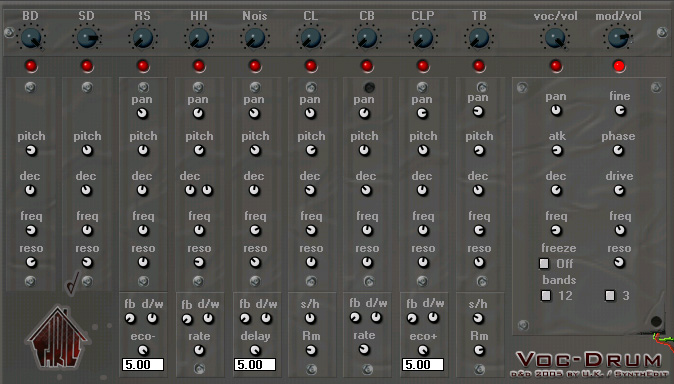Click the RS volume knob
Image resolution: width=674 pixels, height=384 pixels.
[143, 38]
